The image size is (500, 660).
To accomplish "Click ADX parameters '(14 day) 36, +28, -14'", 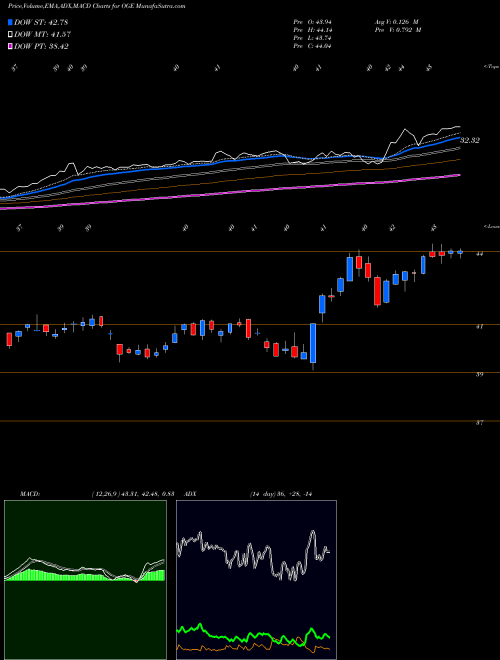I will [x=280, y=494].
